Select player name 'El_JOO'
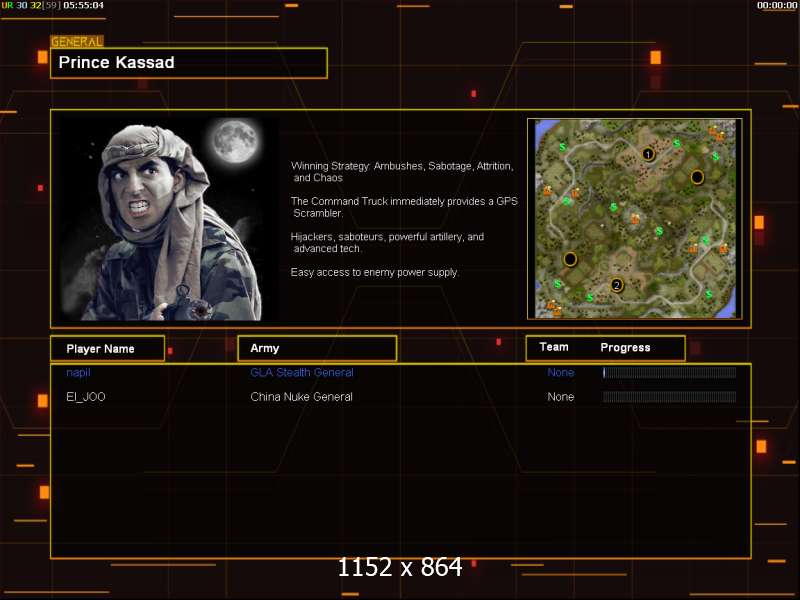 click(x=86, y=397)
